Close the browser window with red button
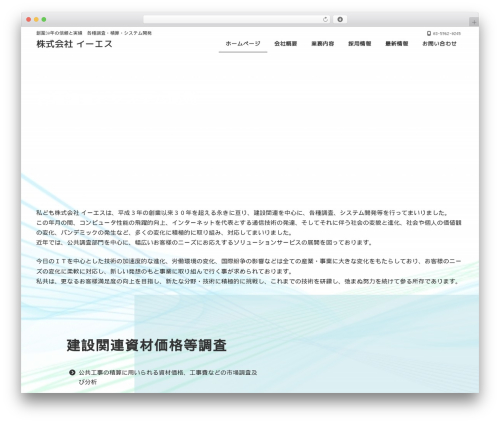This screenshot has width=500, height=423. coord(29,19)
